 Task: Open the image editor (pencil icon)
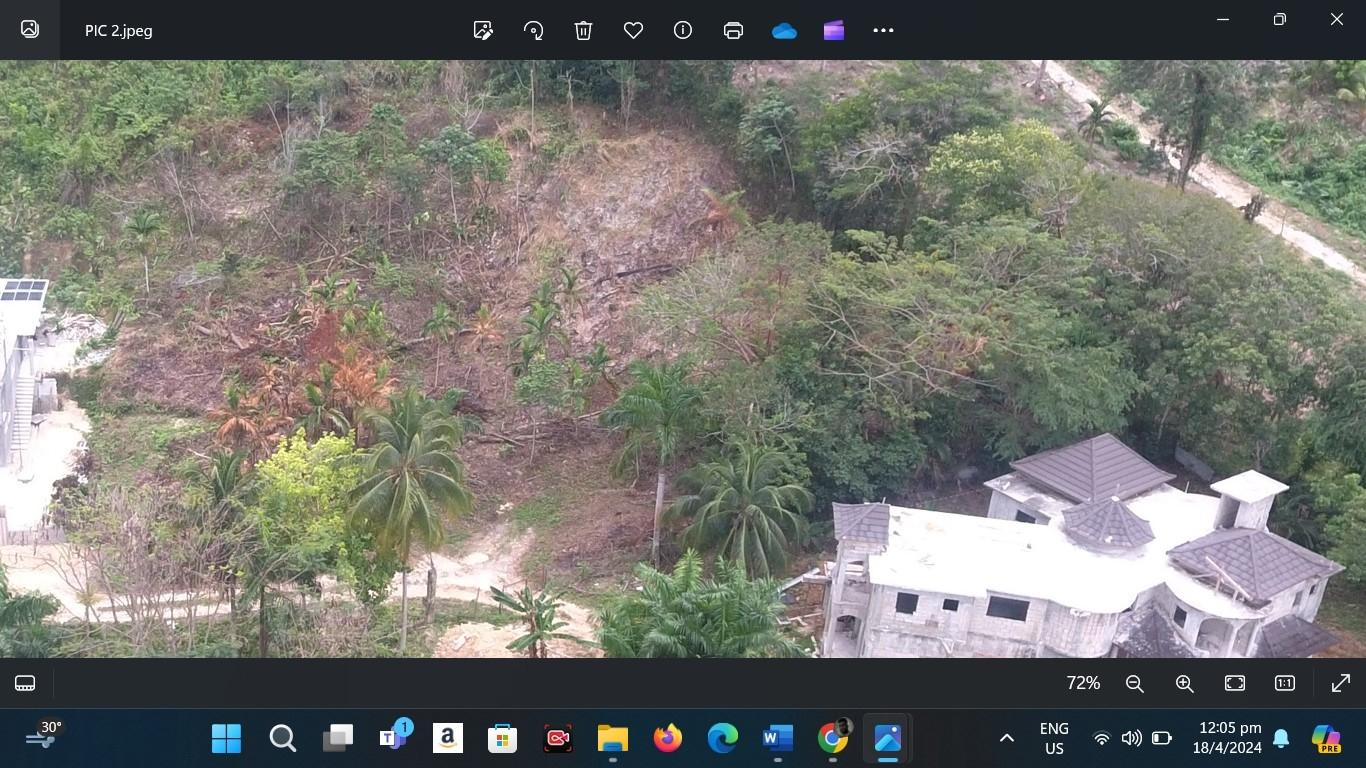click(x=483, y=30)
